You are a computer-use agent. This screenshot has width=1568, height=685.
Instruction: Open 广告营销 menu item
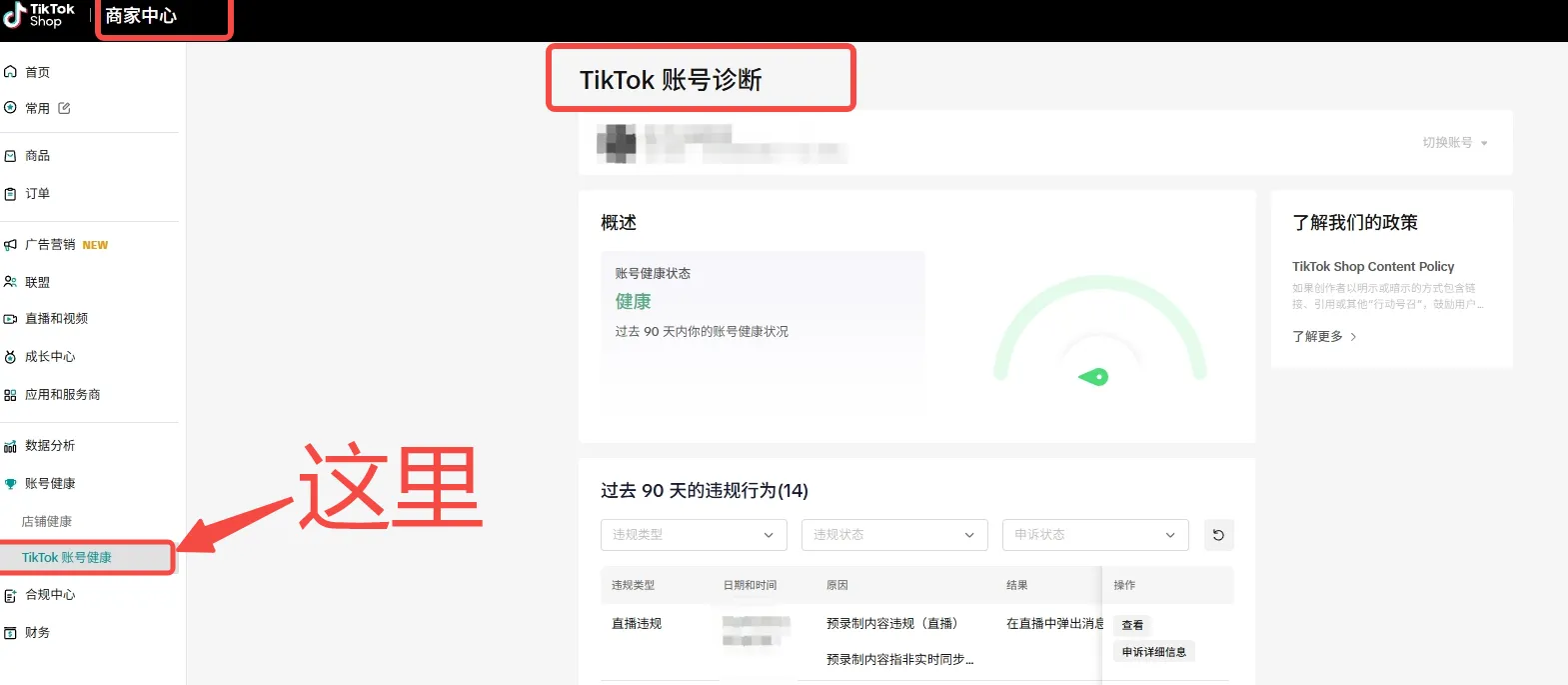point(50,245)
